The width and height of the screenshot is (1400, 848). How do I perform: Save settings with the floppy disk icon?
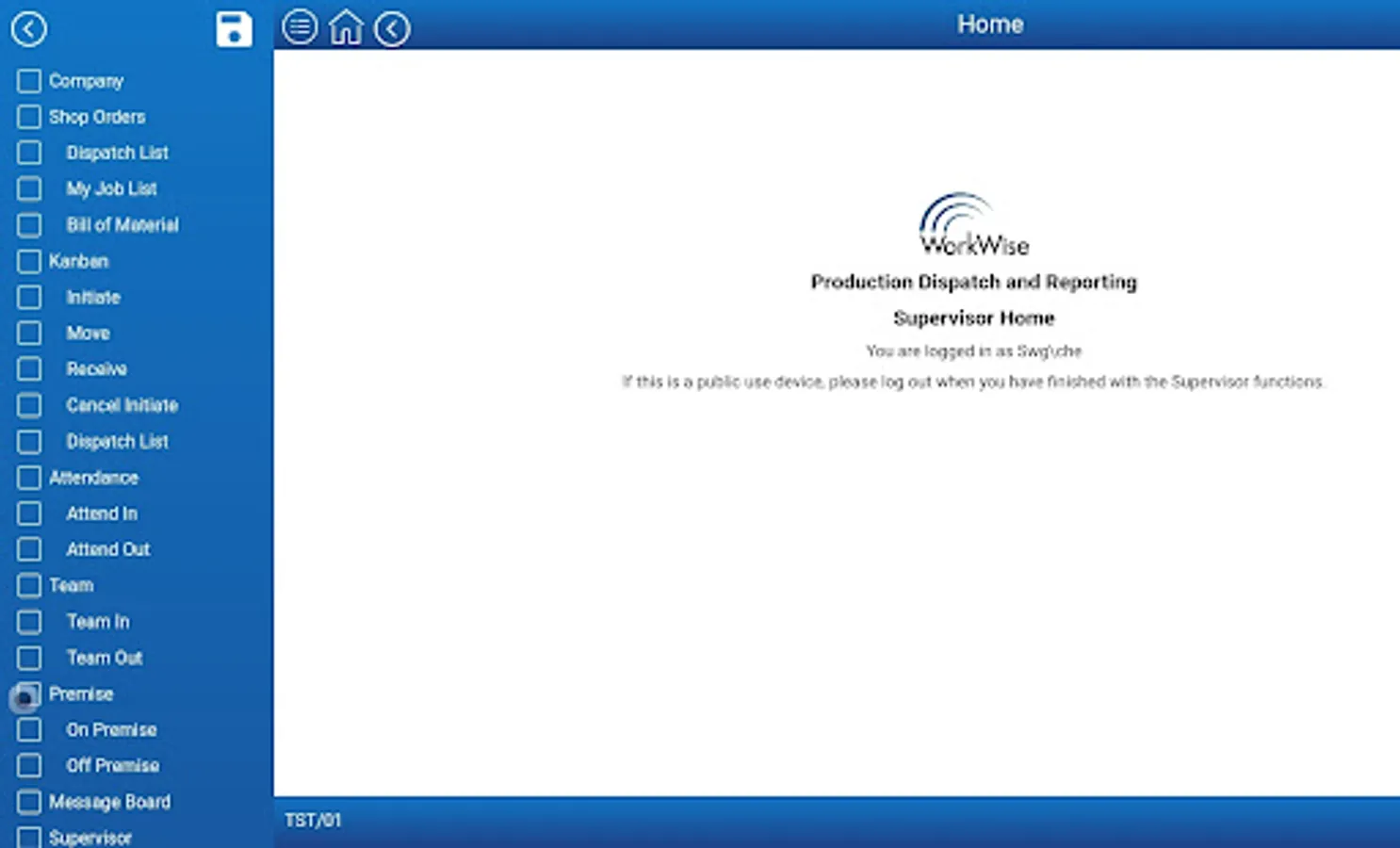[234, 29]
